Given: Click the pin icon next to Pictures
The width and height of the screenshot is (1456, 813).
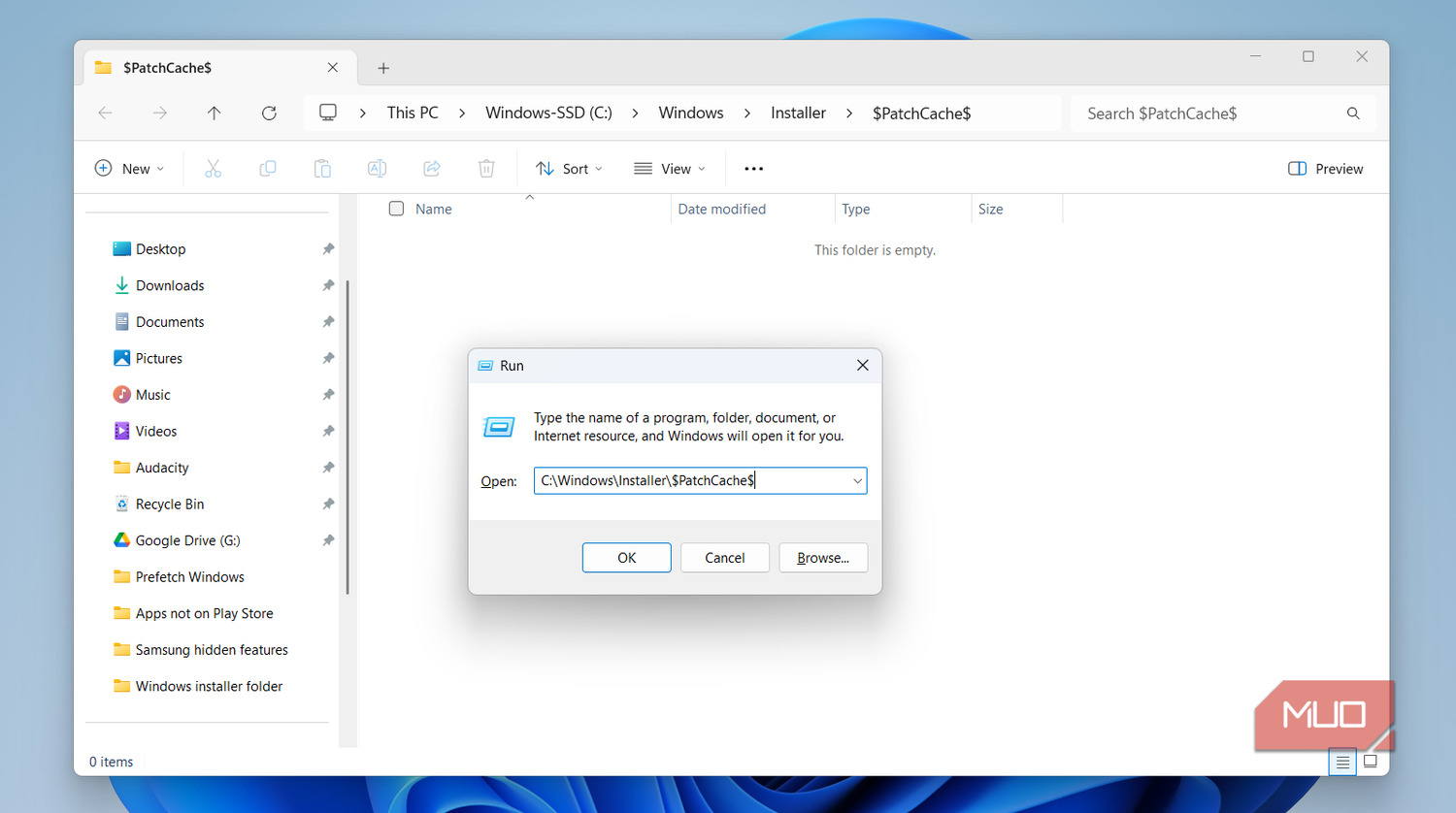Looking at the screenshot, I should [328, 358].
